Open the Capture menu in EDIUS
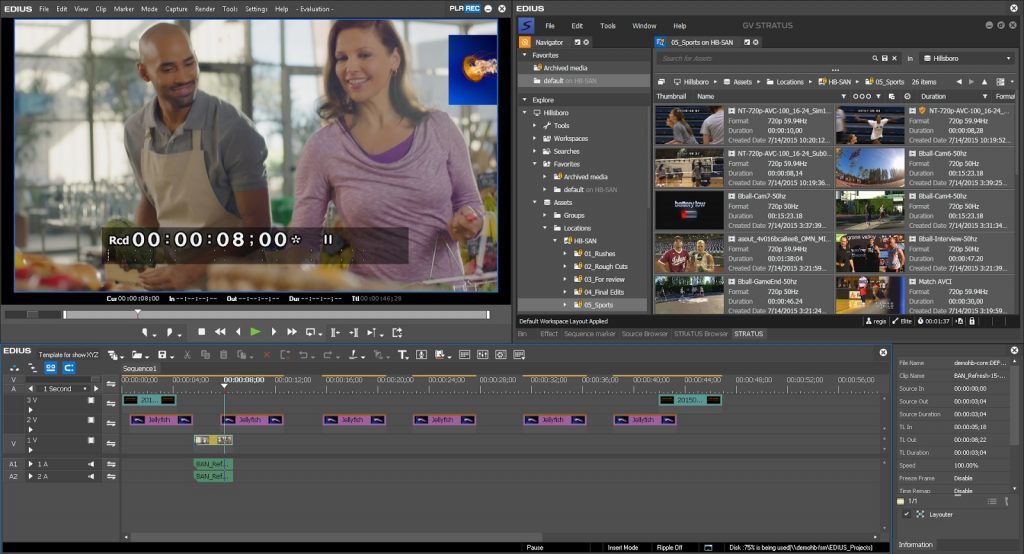This screenshot has width=1024, height=554. 176,9
